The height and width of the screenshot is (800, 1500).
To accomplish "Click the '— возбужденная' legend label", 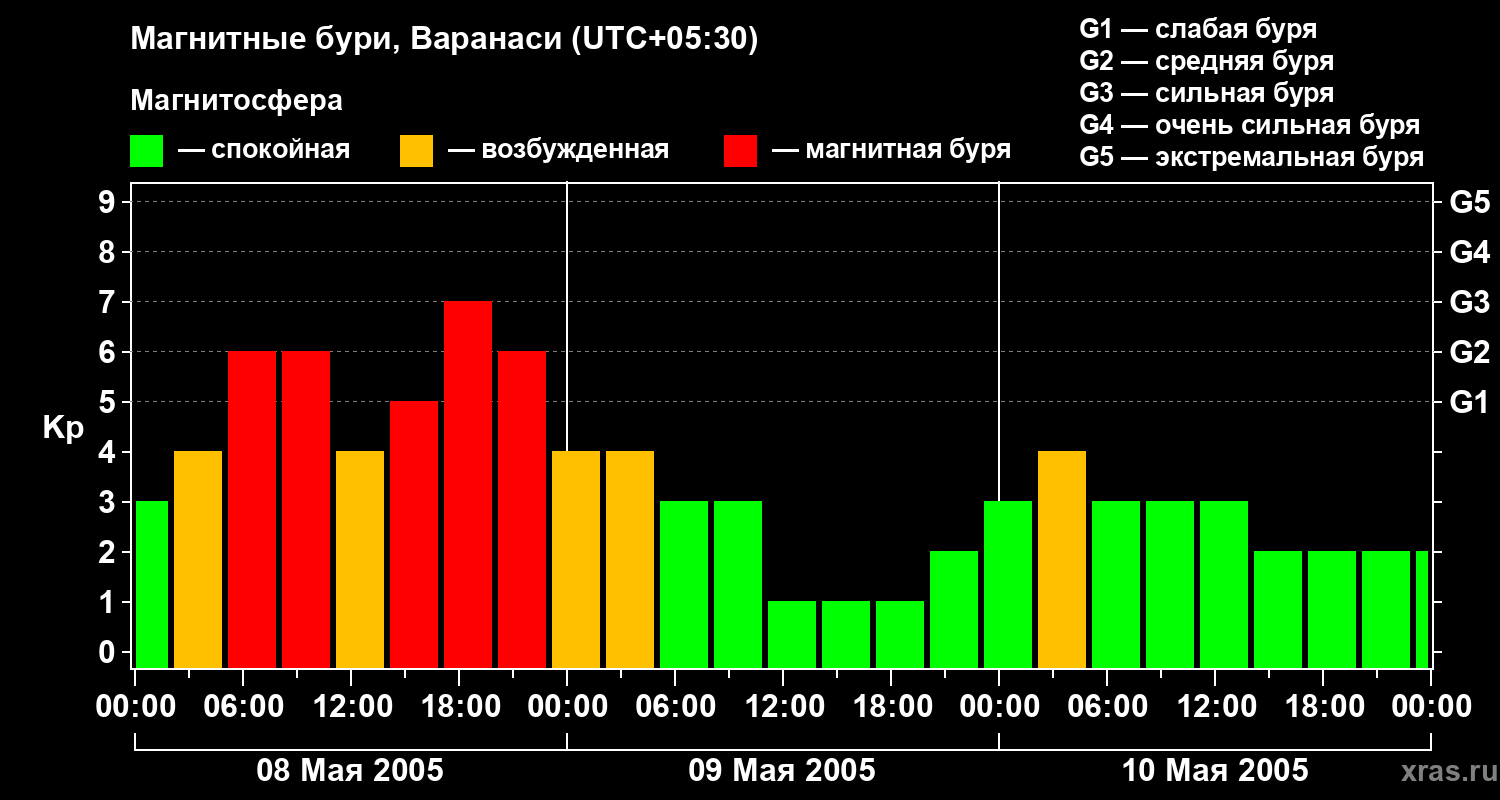I will pos(558,150).
